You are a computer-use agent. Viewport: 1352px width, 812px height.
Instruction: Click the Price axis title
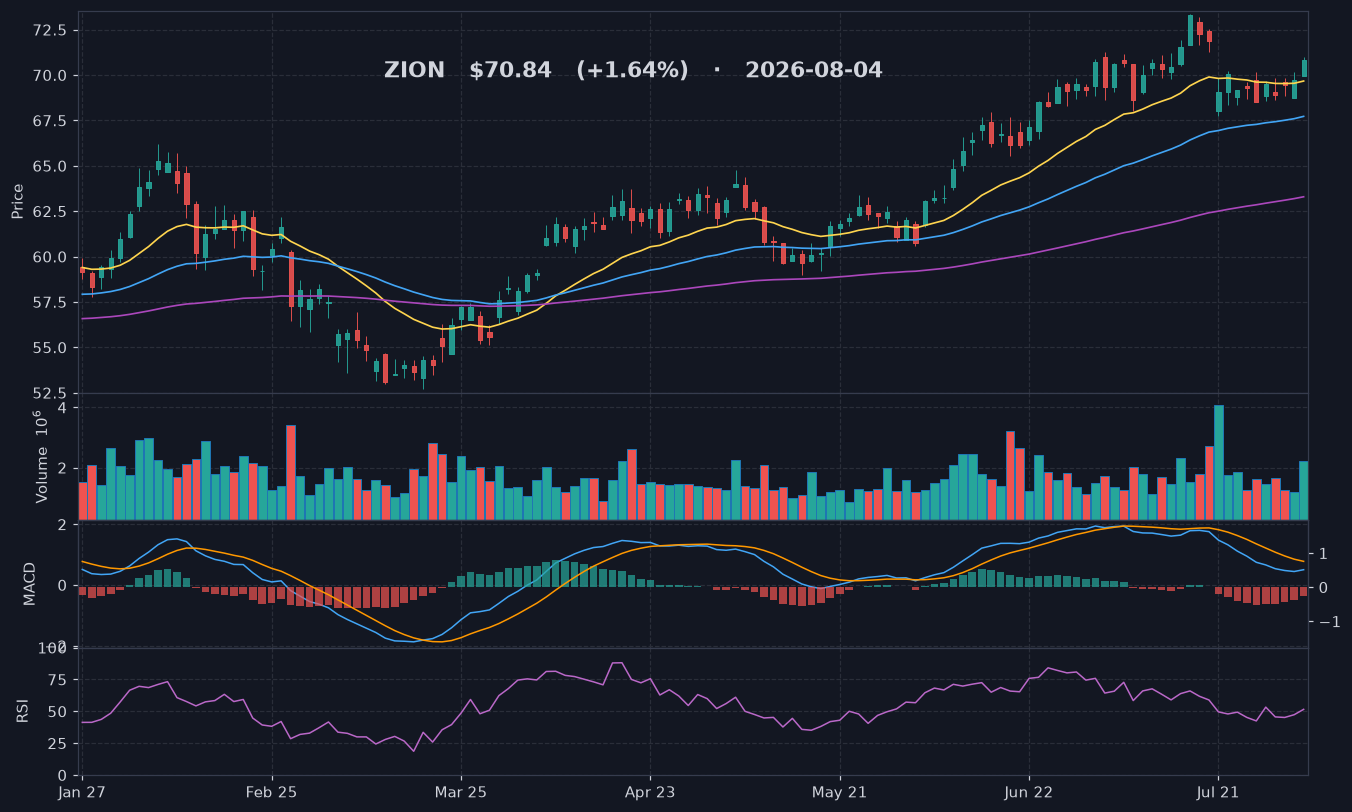[x=17, y=201]
